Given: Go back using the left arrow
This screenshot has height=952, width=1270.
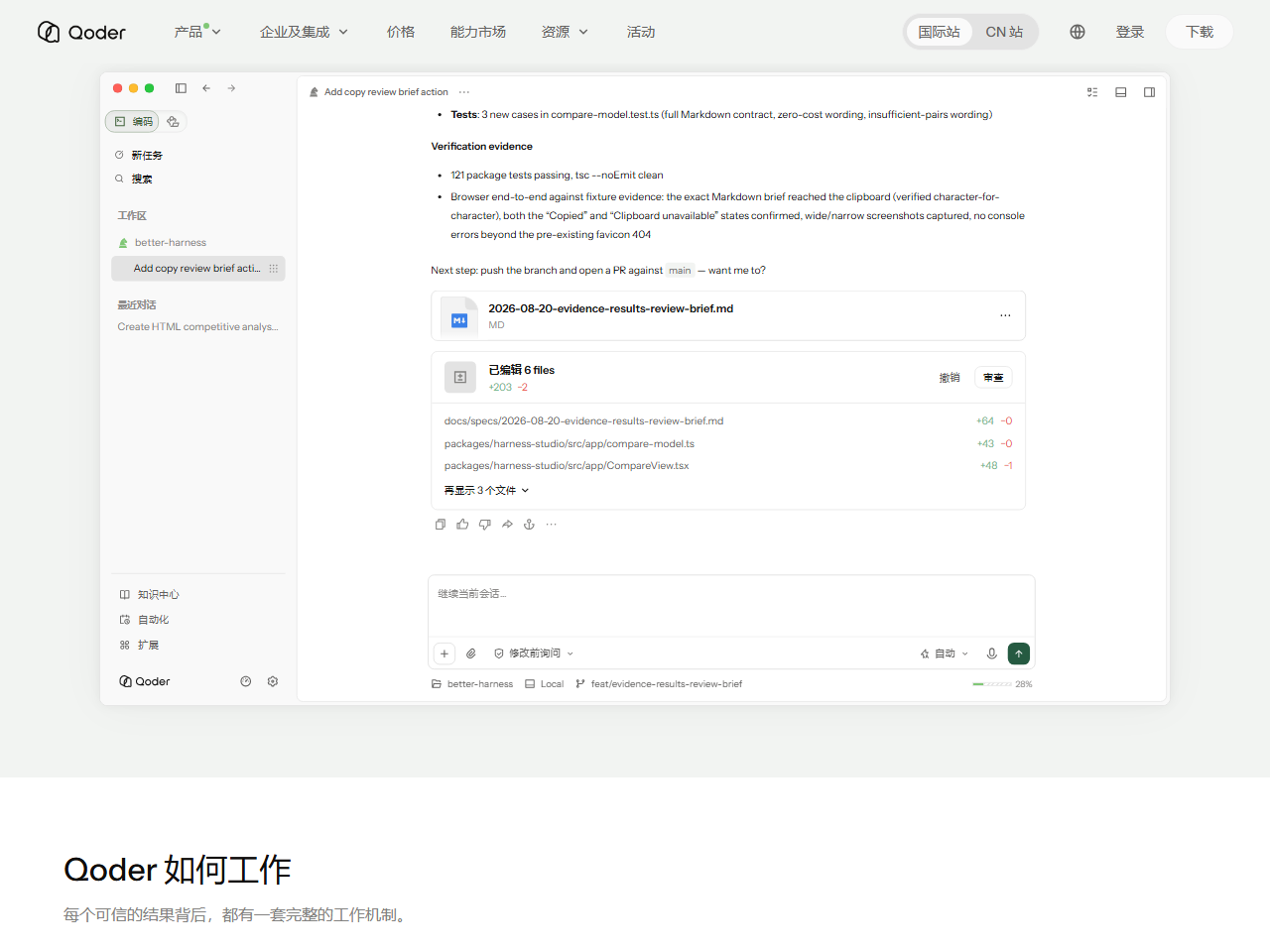Looking at the screenshot, I should 206,88.
